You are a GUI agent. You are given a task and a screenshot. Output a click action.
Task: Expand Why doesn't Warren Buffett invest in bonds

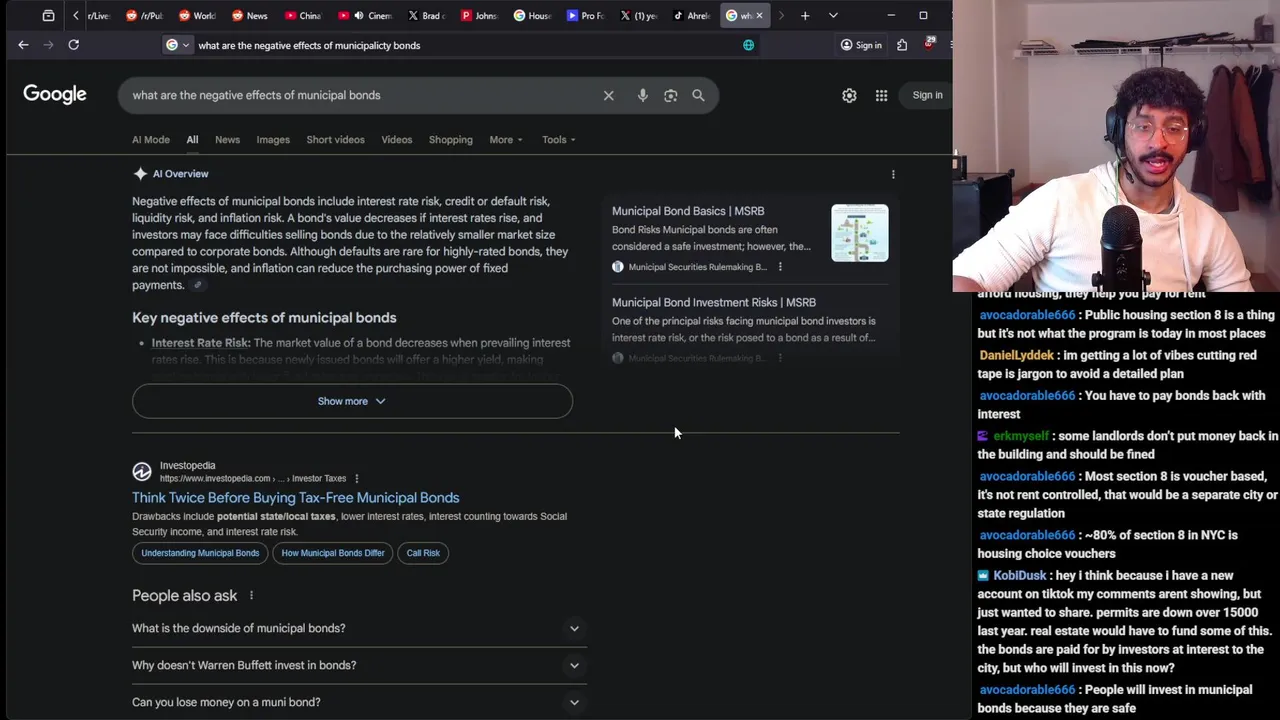click(x=359, y=665)
